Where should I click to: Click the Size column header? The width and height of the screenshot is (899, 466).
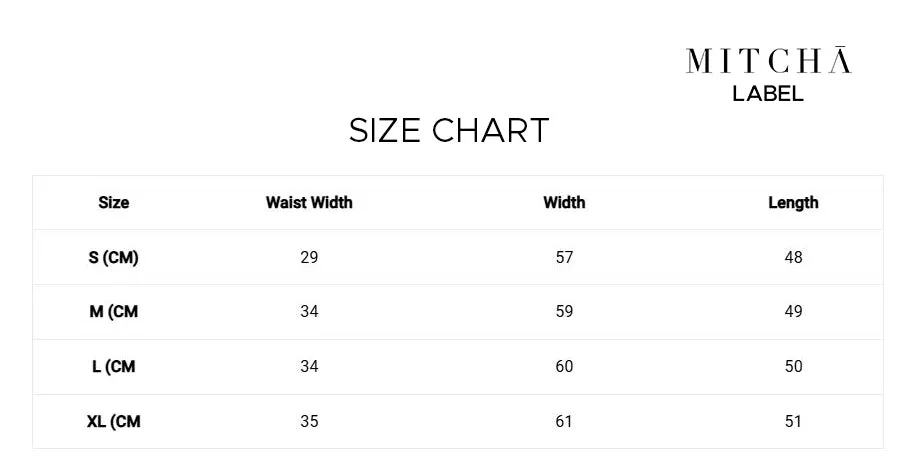[x=114, y=202]
